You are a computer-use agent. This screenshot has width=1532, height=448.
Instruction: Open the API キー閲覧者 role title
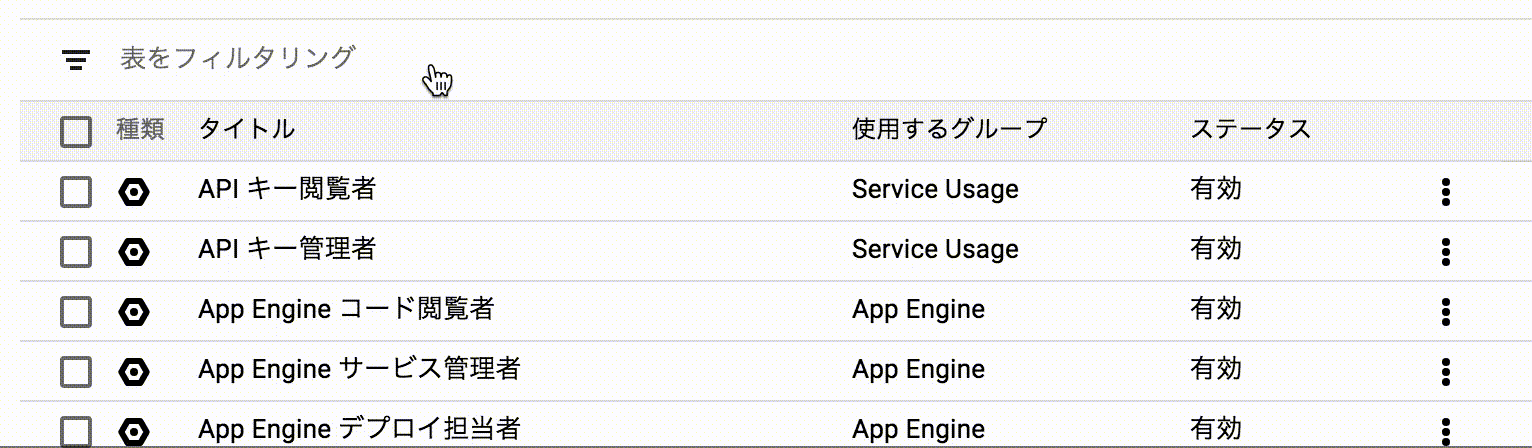tap(287, 189)
